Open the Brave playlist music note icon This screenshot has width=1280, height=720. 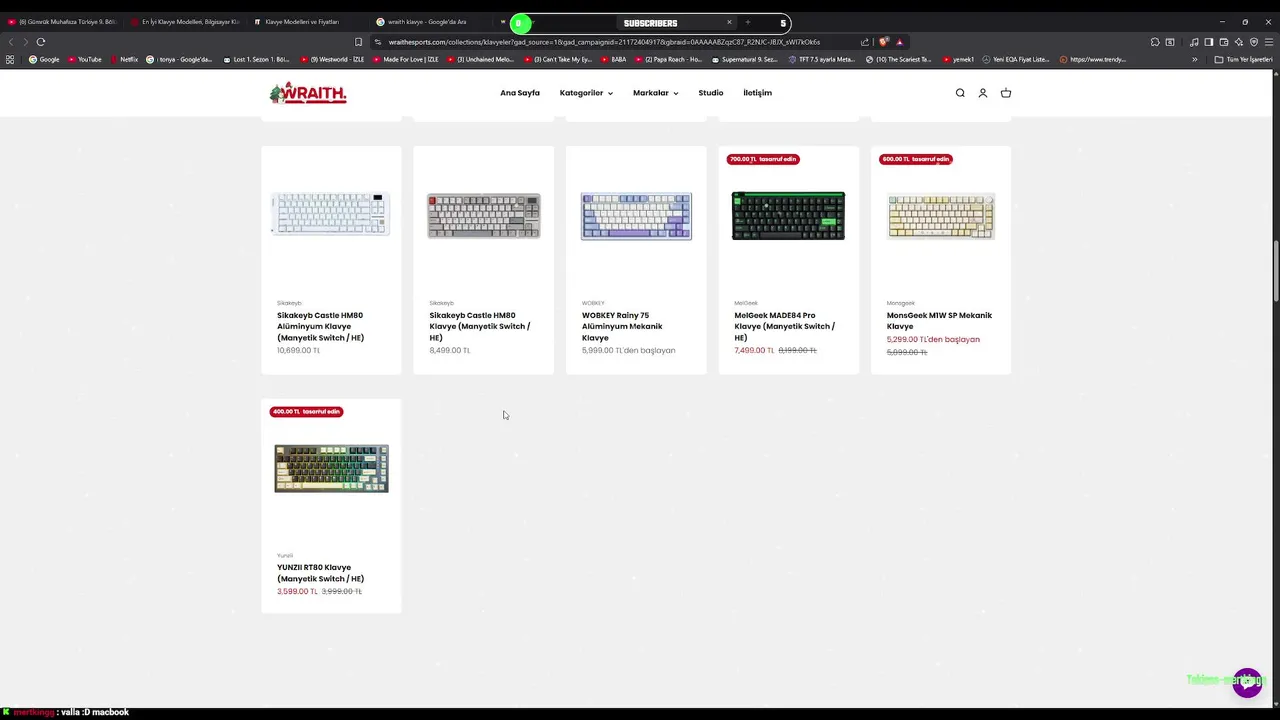[x=1194, y=42]
